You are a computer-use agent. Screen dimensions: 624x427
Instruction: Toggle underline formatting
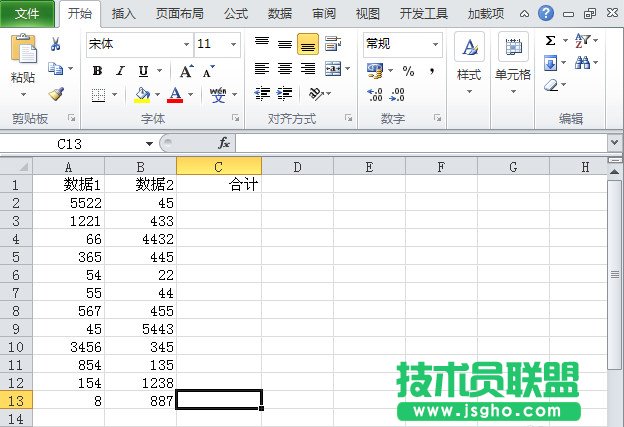(143, 71)
